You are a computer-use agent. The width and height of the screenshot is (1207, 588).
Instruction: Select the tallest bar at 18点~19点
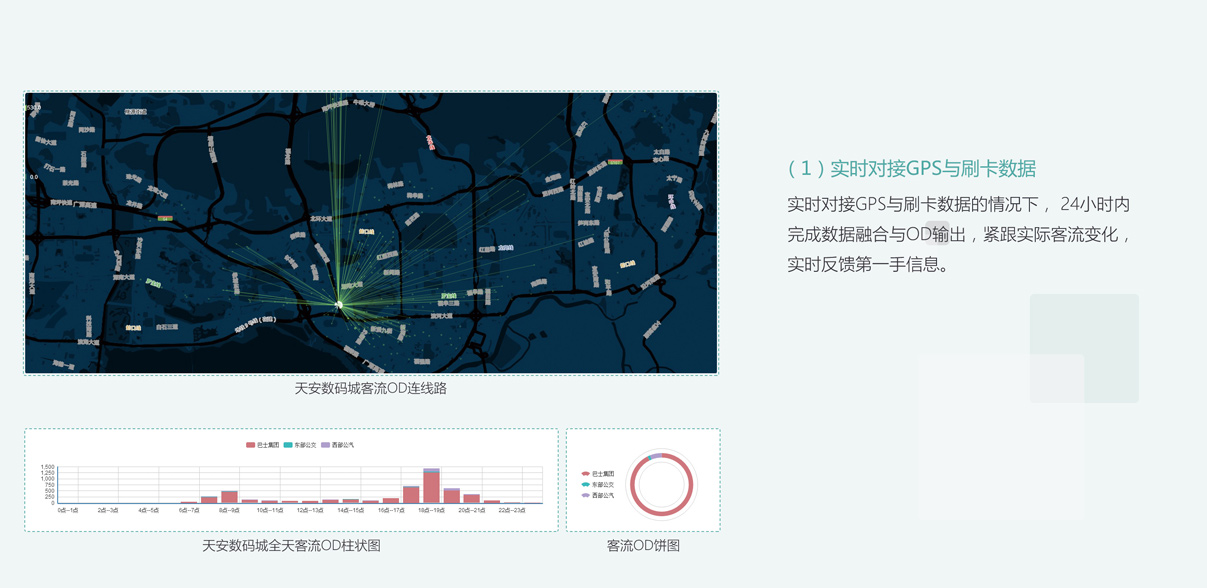coord(431,488)
